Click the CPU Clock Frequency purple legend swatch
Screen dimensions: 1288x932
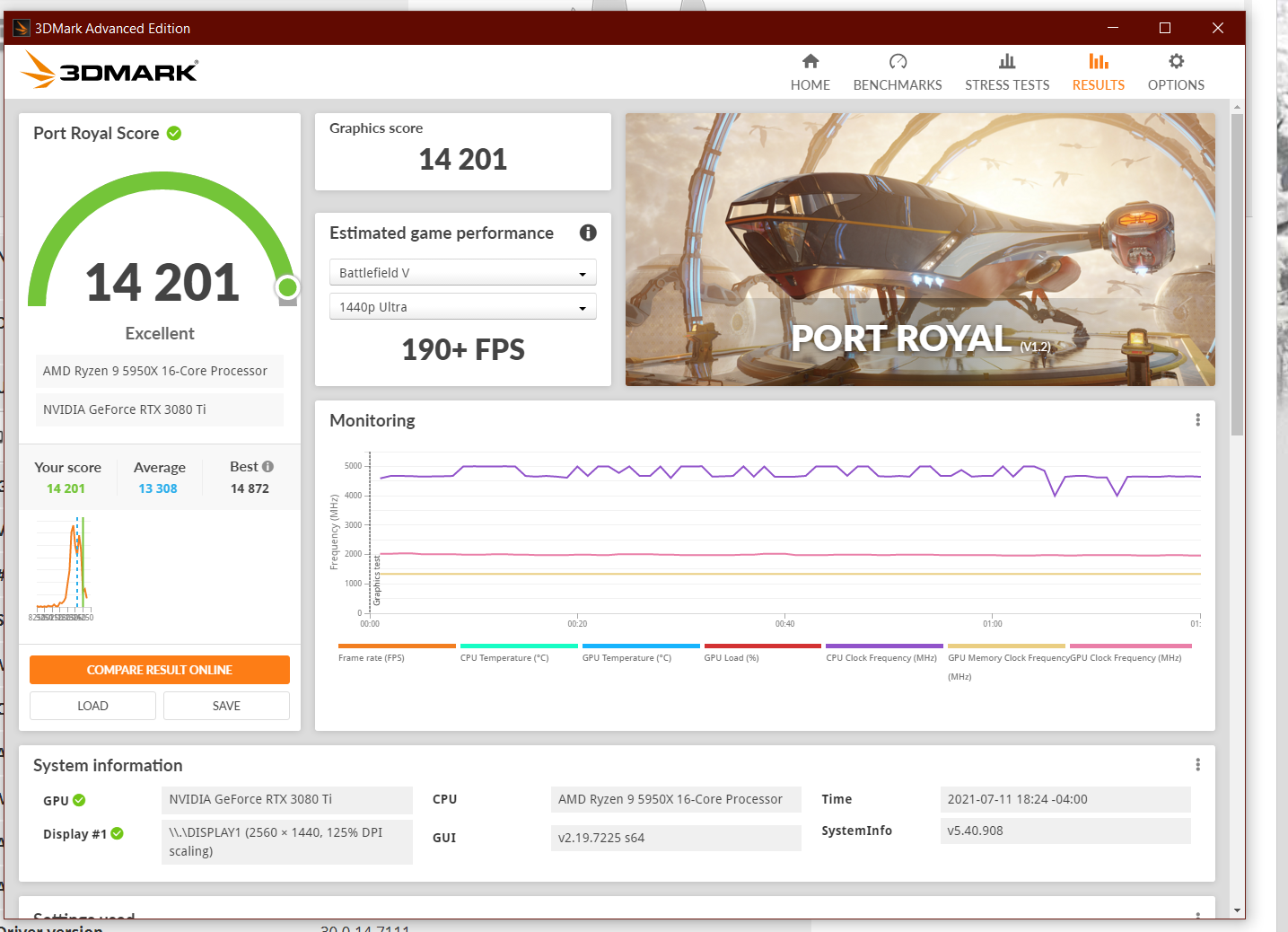click(x=883, y=646)
